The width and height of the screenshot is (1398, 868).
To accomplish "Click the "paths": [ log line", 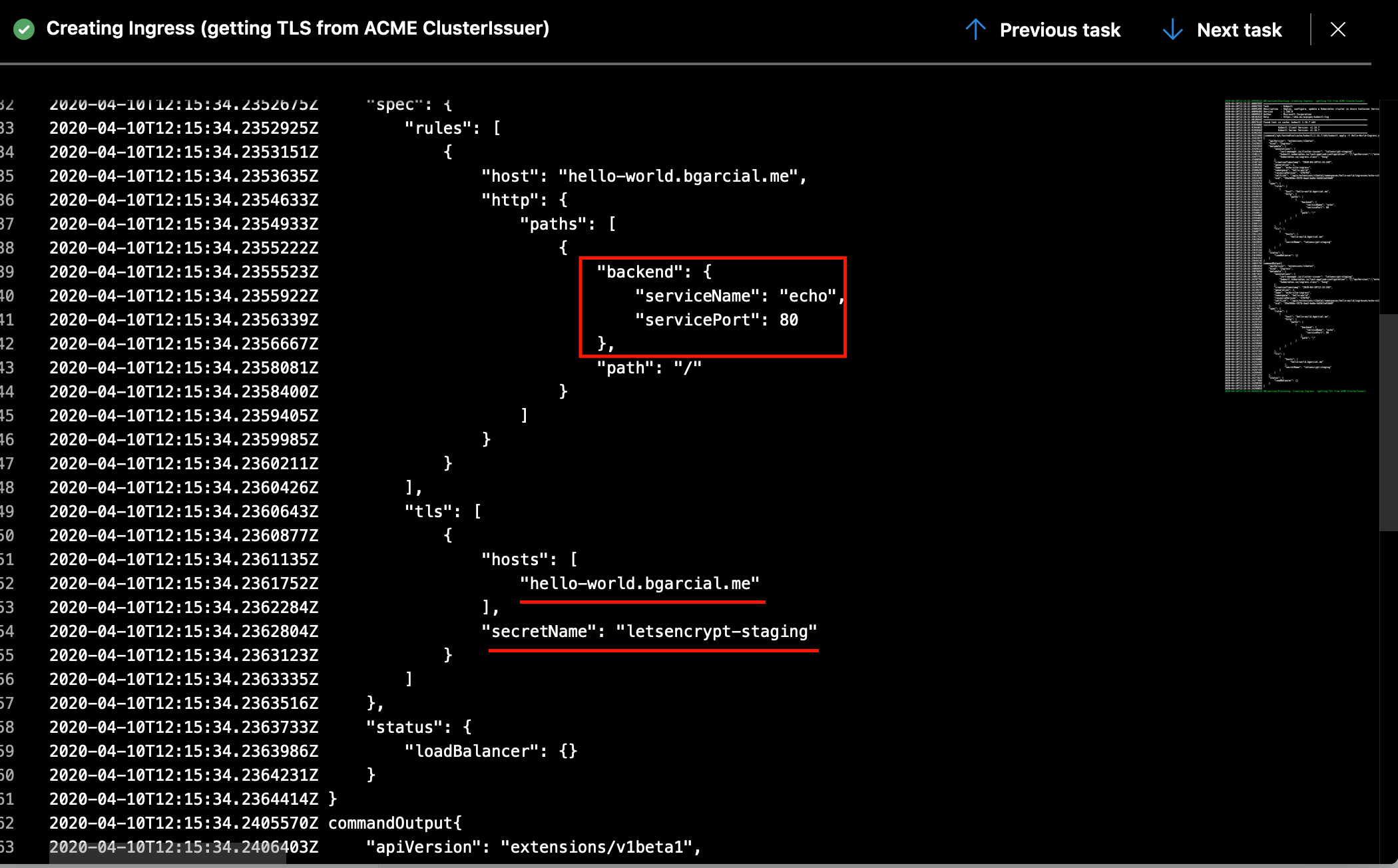I will tap(568, 224).
